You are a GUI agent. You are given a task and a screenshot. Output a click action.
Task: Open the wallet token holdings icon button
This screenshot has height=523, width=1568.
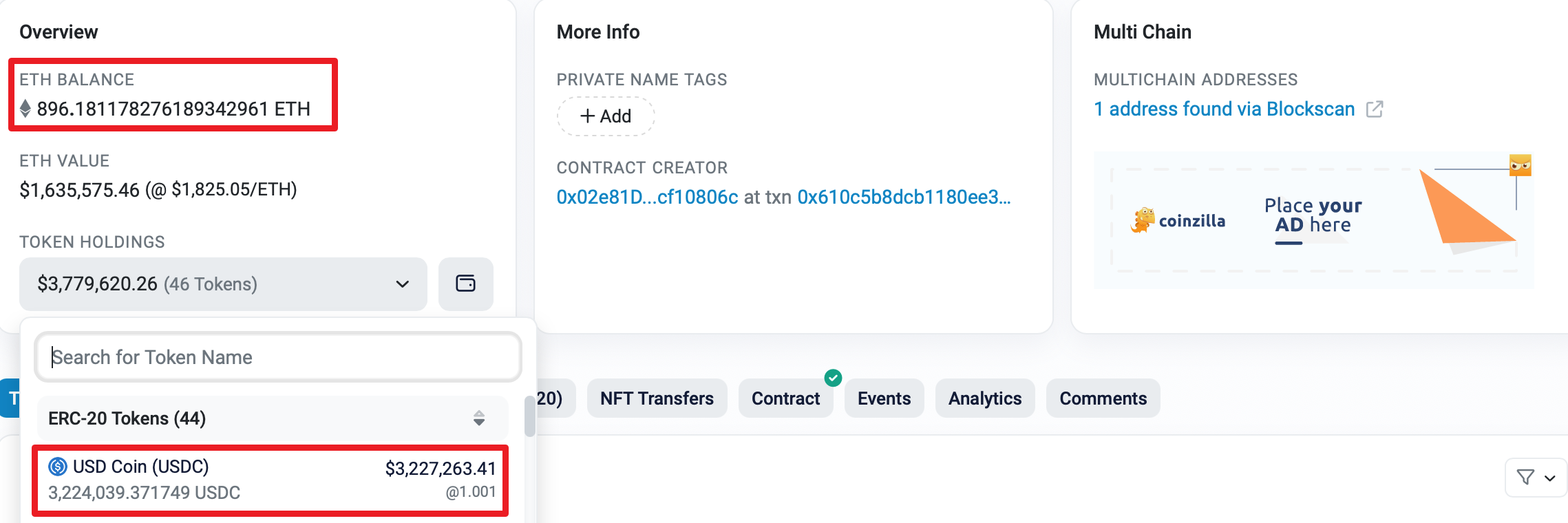click(x=465, y=284)
